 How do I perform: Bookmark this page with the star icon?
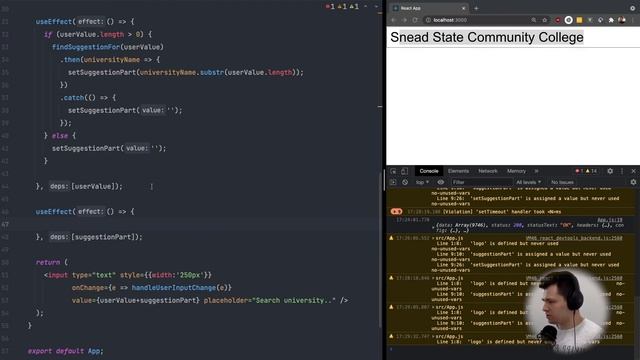coord(544,20)
